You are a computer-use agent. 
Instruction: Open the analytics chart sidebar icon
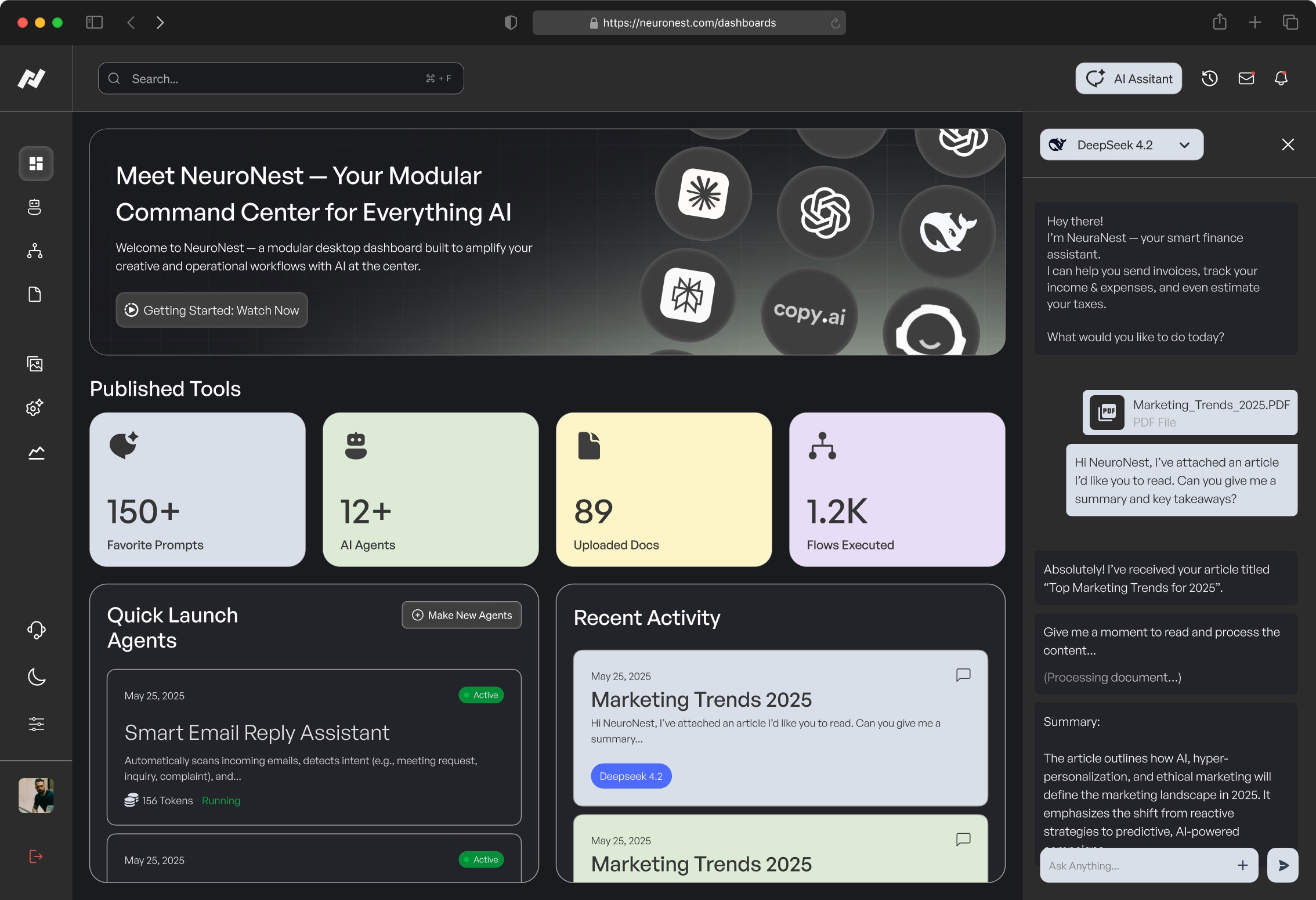tap(36, 453)
